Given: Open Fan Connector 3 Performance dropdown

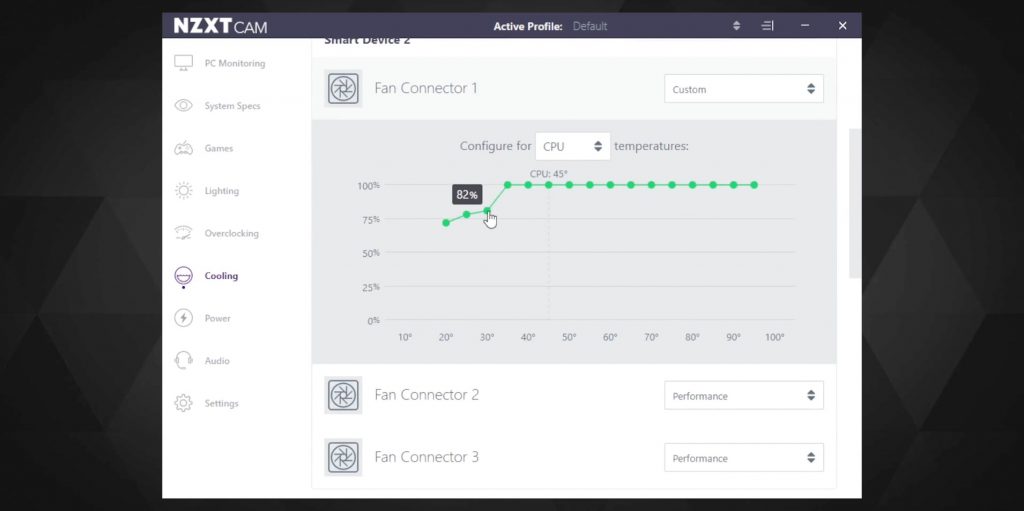Looking at the screenshot, I should coord(744,458).
